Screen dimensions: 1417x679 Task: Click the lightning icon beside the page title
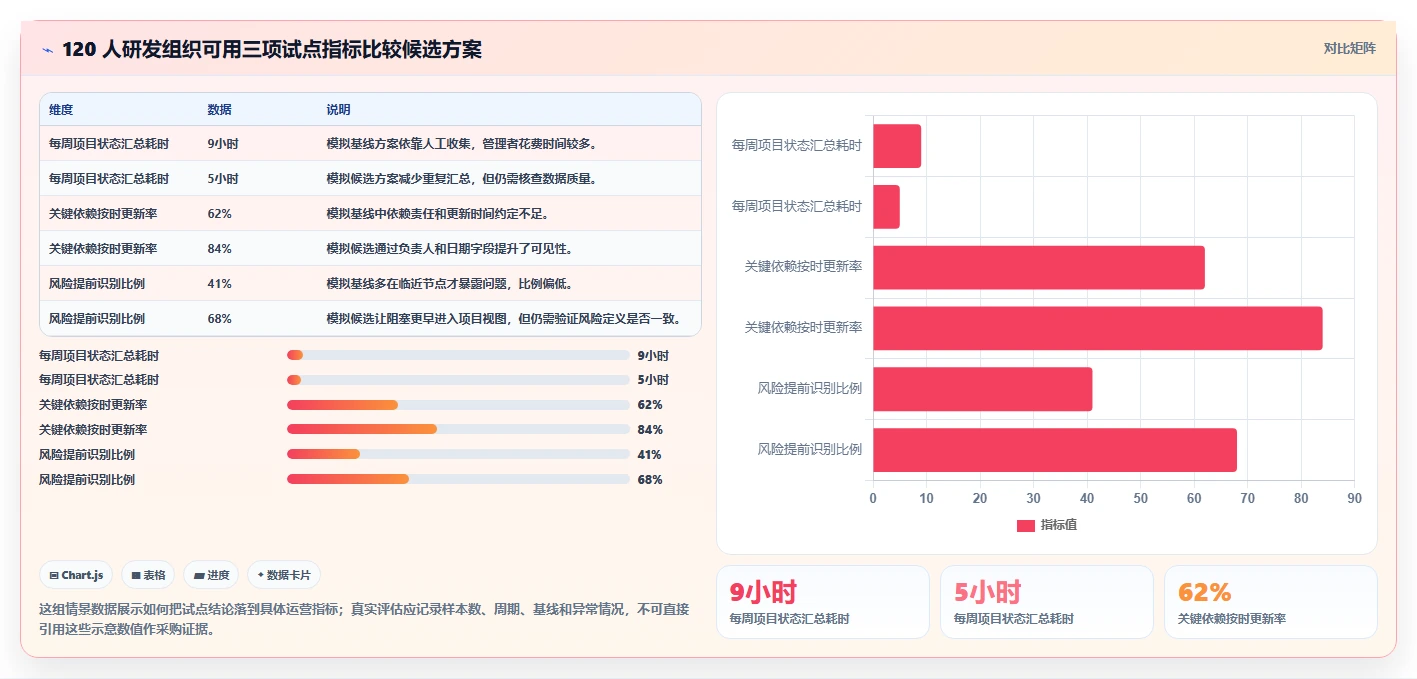(47, 49)
